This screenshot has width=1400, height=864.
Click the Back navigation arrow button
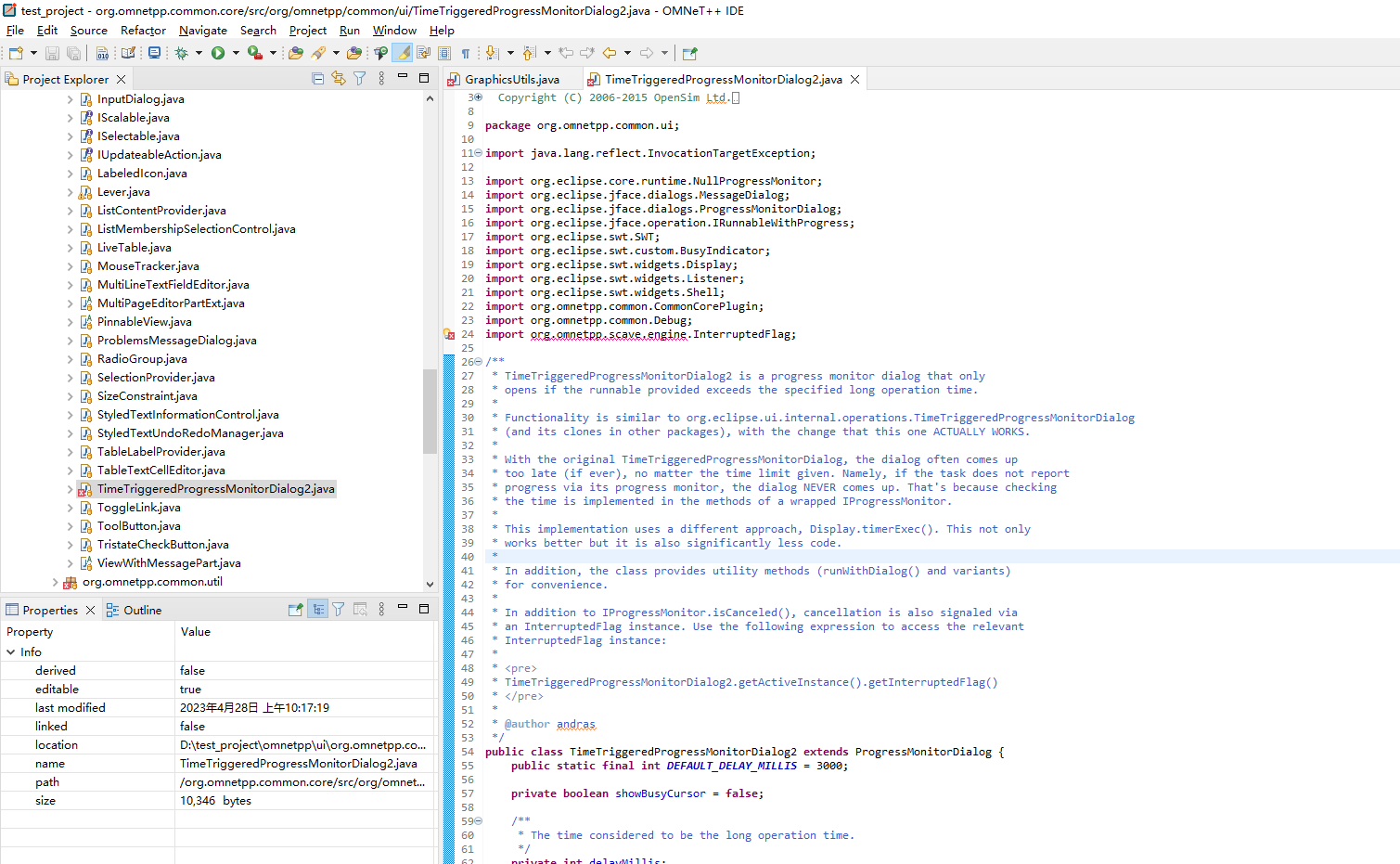coord(610,53)
